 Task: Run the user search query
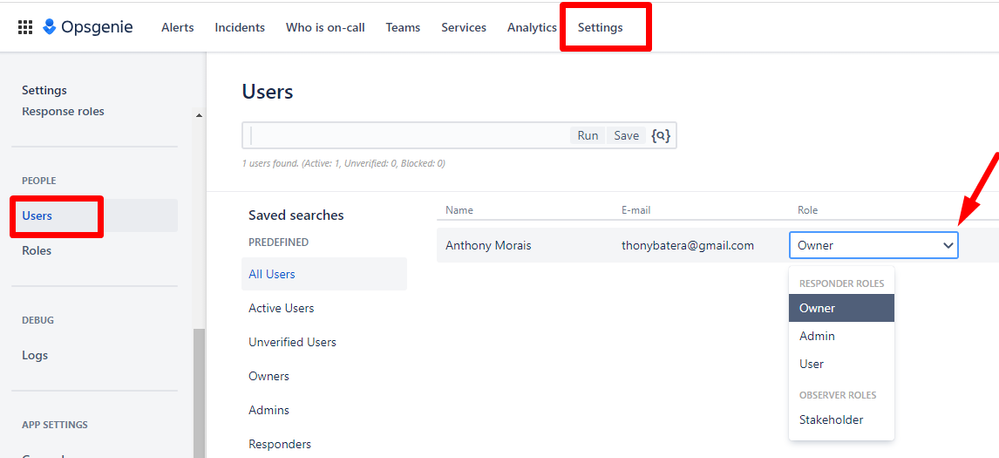pos(587,136)
